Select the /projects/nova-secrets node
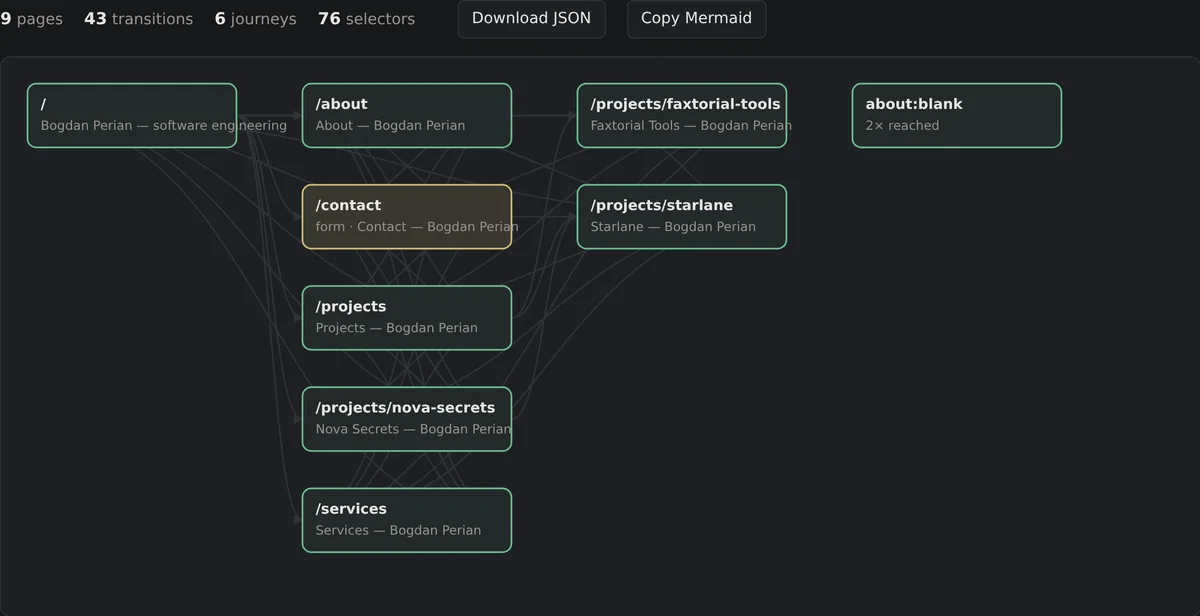 tap(407, 419)
